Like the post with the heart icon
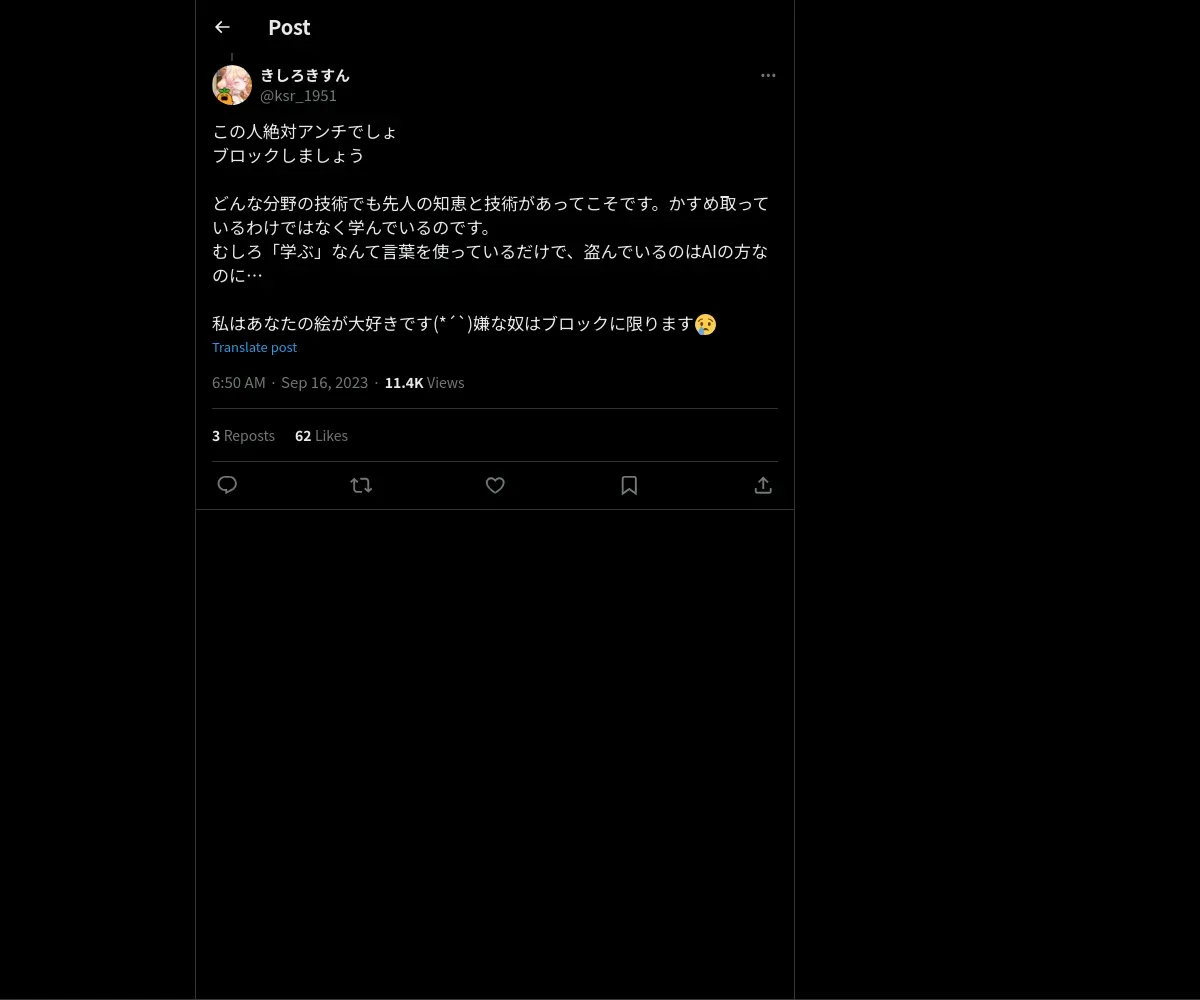 tap(495, 485)
